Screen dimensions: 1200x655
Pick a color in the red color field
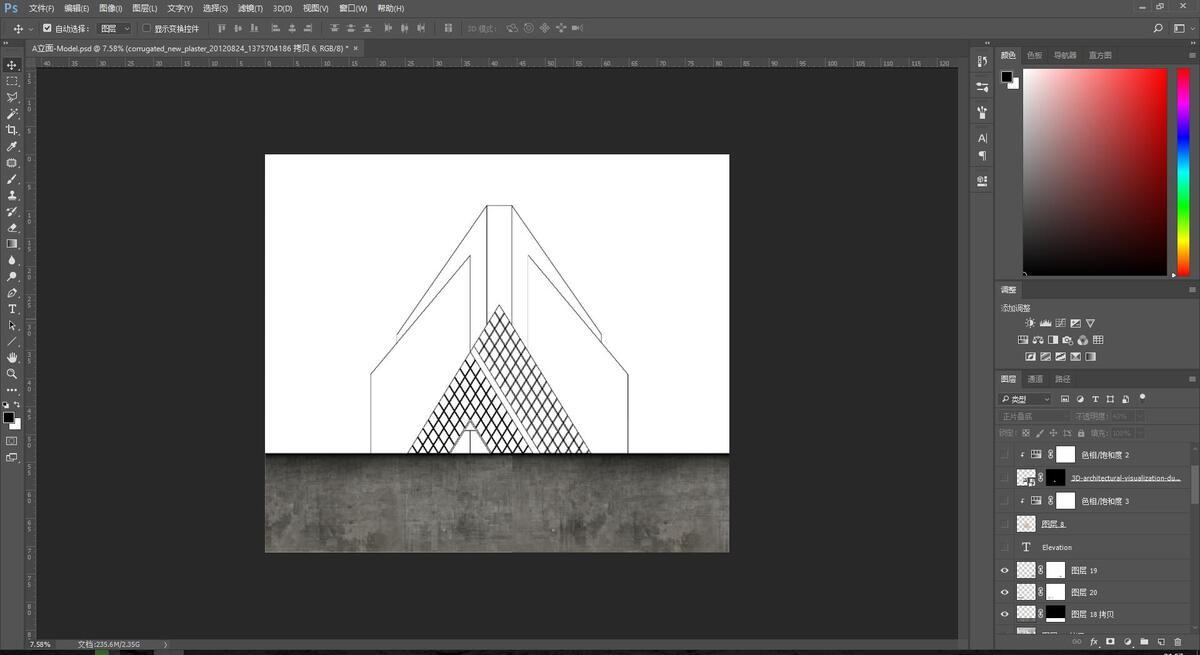(1094, 172)
